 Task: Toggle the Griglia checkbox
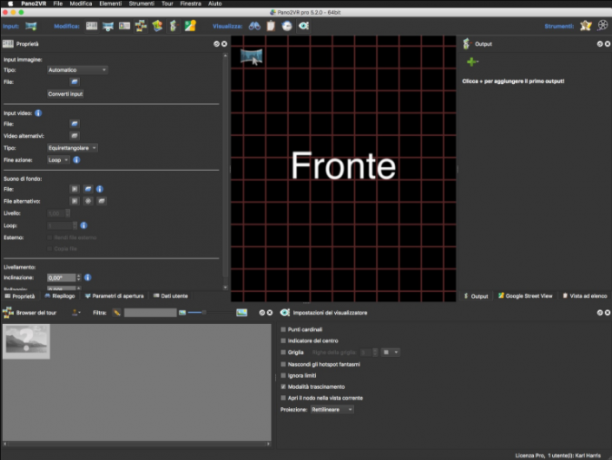point(283,352)
